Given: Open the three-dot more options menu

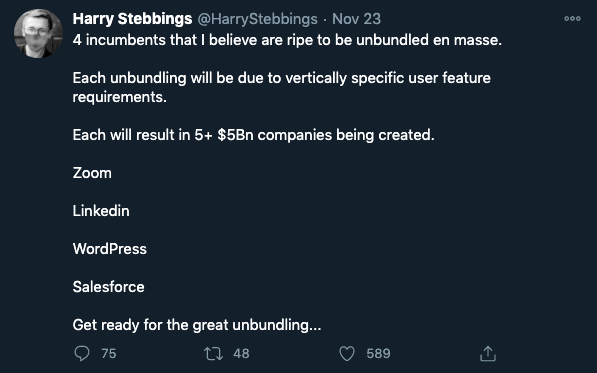Looking at the screenshot, I should tap(572, 18).
